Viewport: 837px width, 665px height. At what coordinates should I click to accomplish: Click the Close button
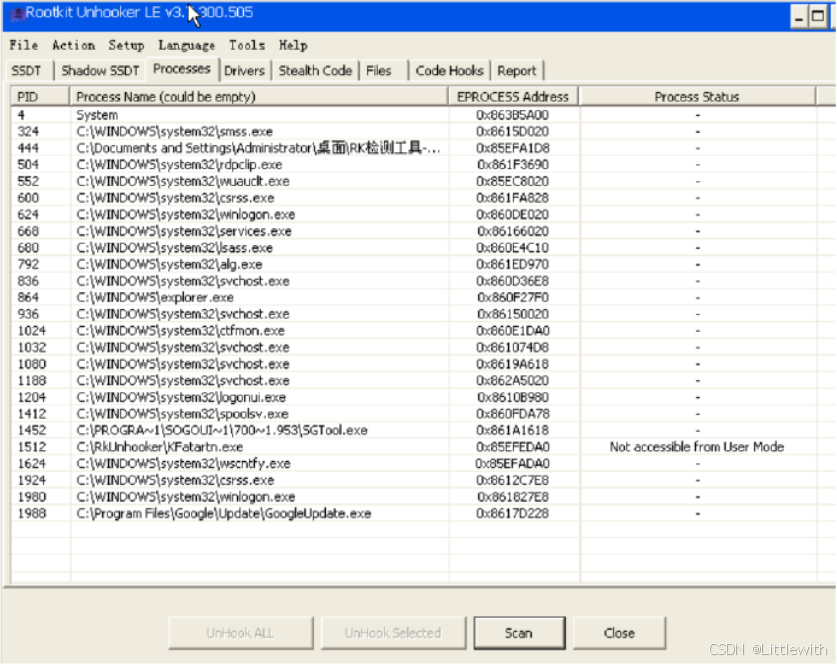point(619,633)
